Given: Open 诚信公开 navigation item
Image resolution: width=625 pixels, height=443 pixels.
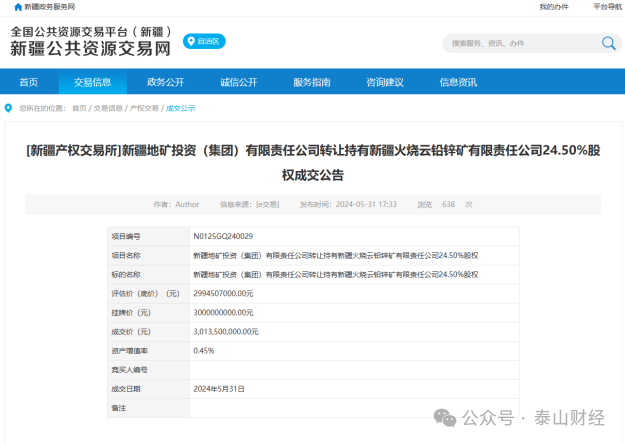Looking at the screenshot, I should pos(239,82).
